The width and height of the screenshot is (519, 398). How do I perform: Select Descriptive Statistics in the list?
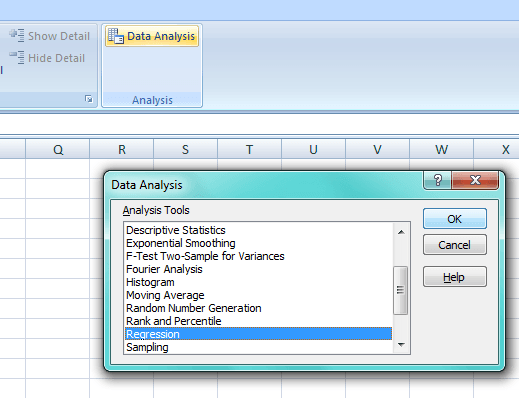point(258,230)
